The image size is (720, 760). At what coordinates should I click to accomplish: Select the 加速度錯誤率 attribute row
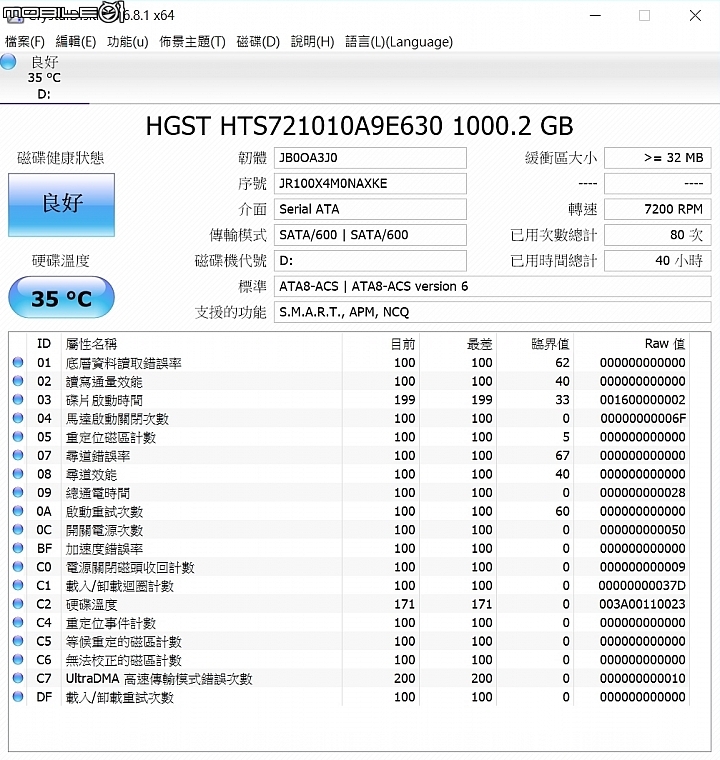(x=349, y=548)
